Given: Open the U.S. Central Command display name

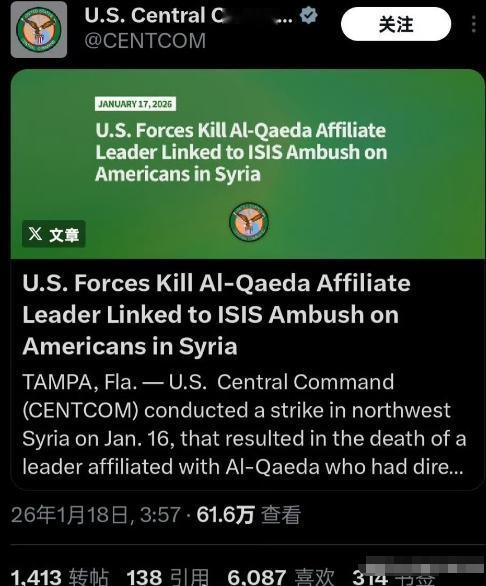Looking at the screenshot, I should tap(188, 16).
